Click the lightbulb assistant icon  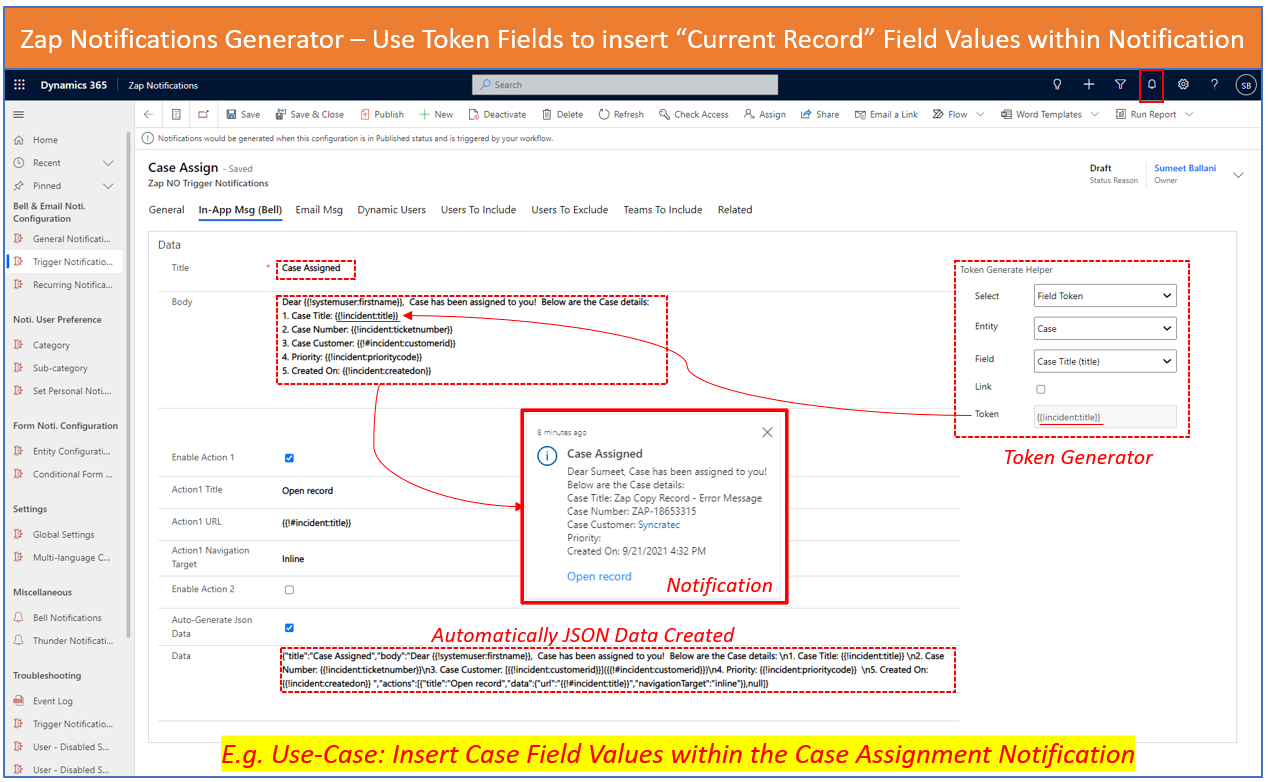pos(1058,85)
